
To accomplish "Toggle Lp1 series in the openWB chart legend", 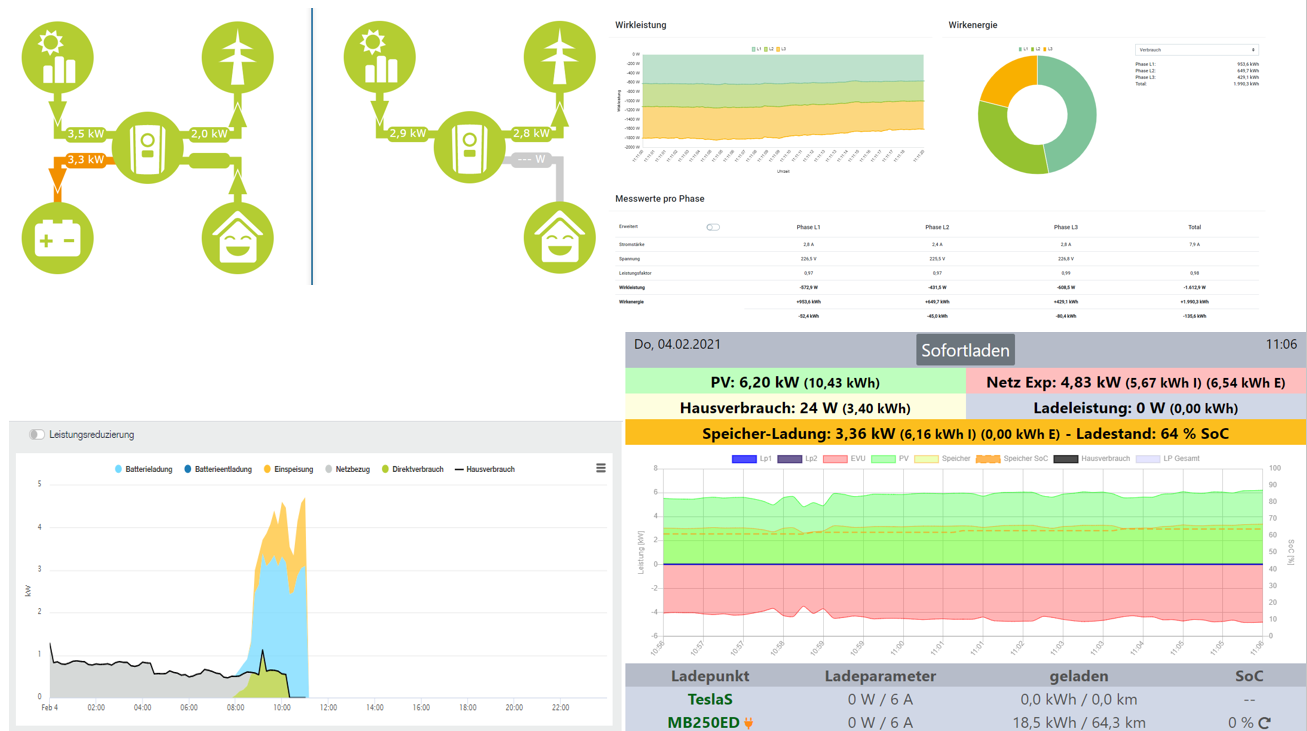I will (752, 459).
